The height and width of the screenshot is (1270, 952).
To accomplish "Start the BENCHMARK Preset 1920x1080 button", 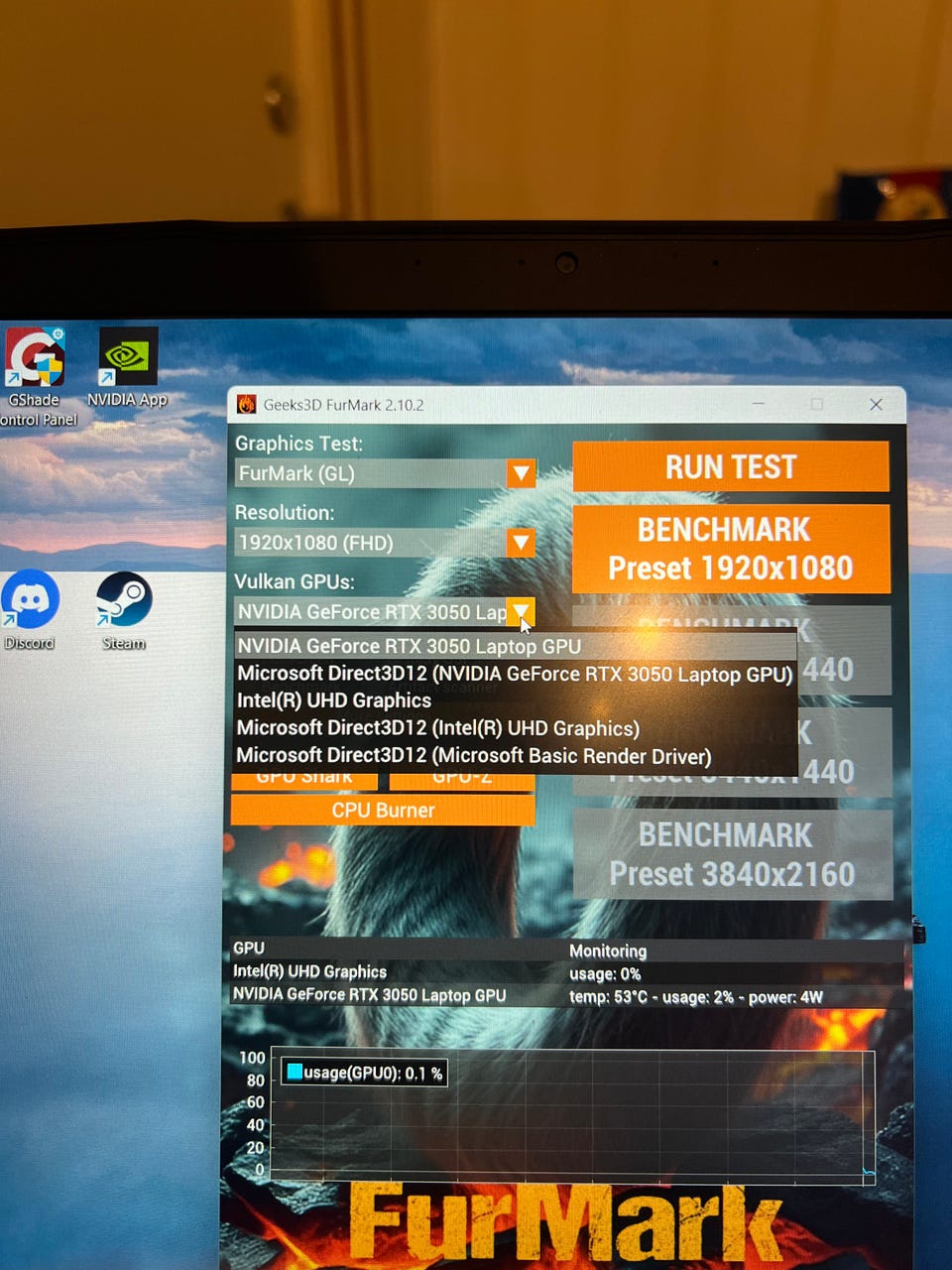I will (731, 549).
